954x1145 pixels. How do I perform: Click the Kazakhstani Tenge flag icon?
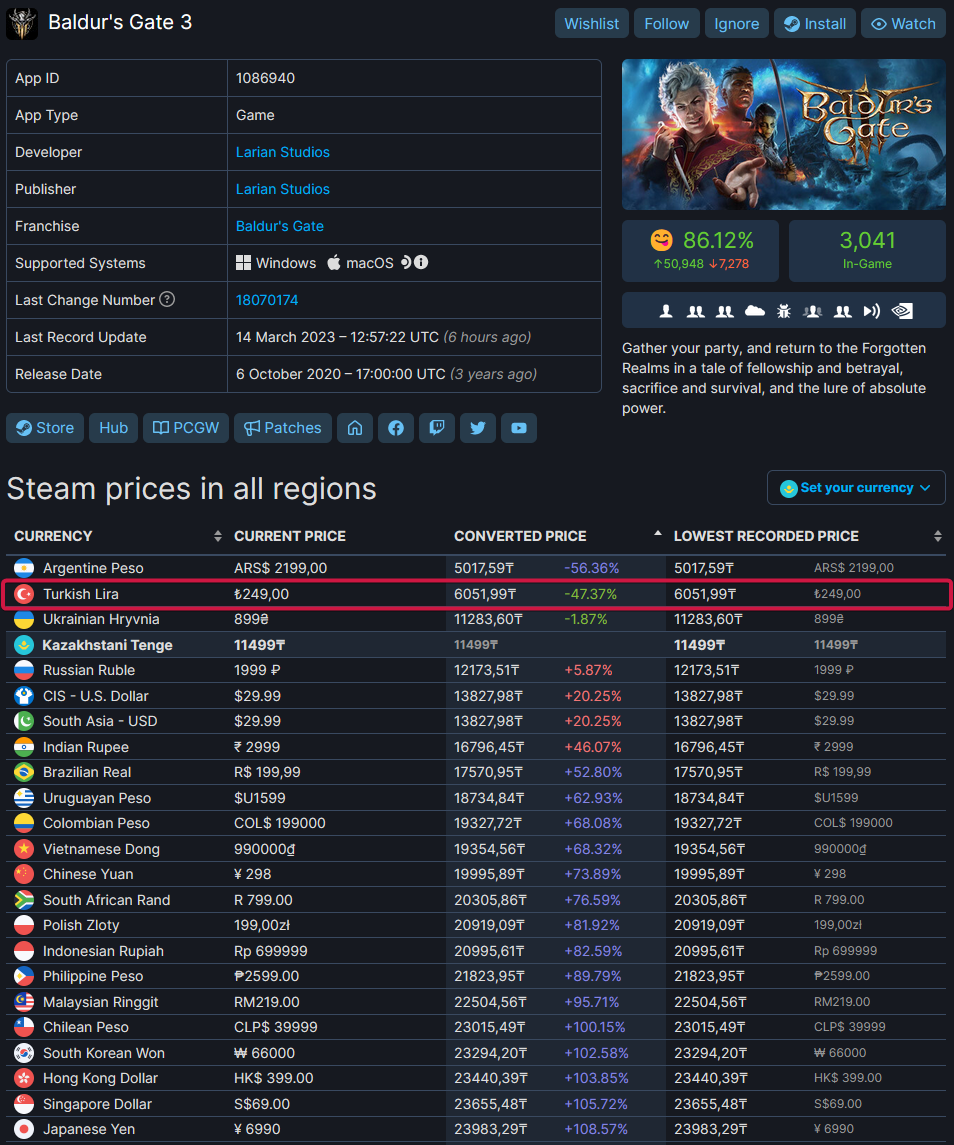pyautogui.click(x=24, y=645)
